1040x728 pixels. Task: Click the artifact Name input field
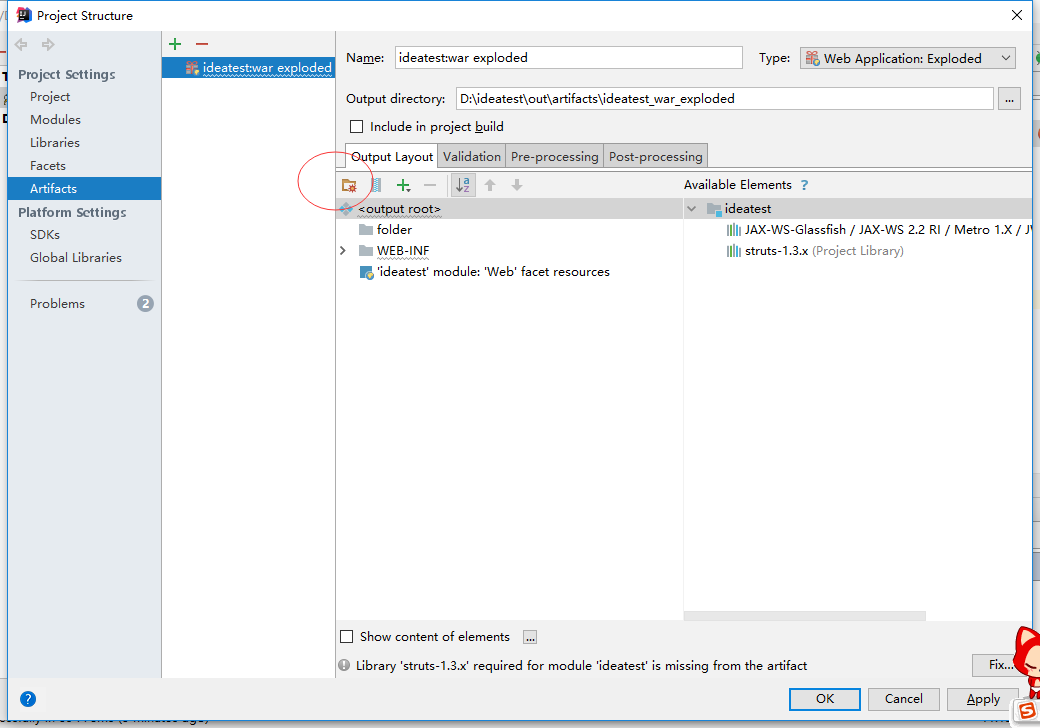tap(568, 58)
